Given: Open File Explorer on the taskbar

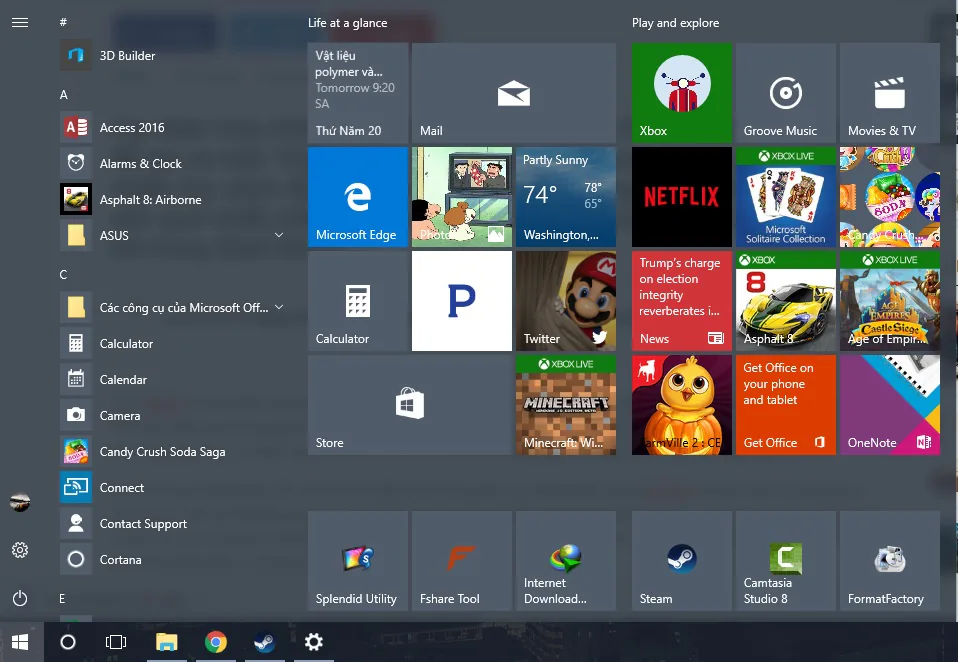Looking at the screenshot, I should [x=166, y=642].
